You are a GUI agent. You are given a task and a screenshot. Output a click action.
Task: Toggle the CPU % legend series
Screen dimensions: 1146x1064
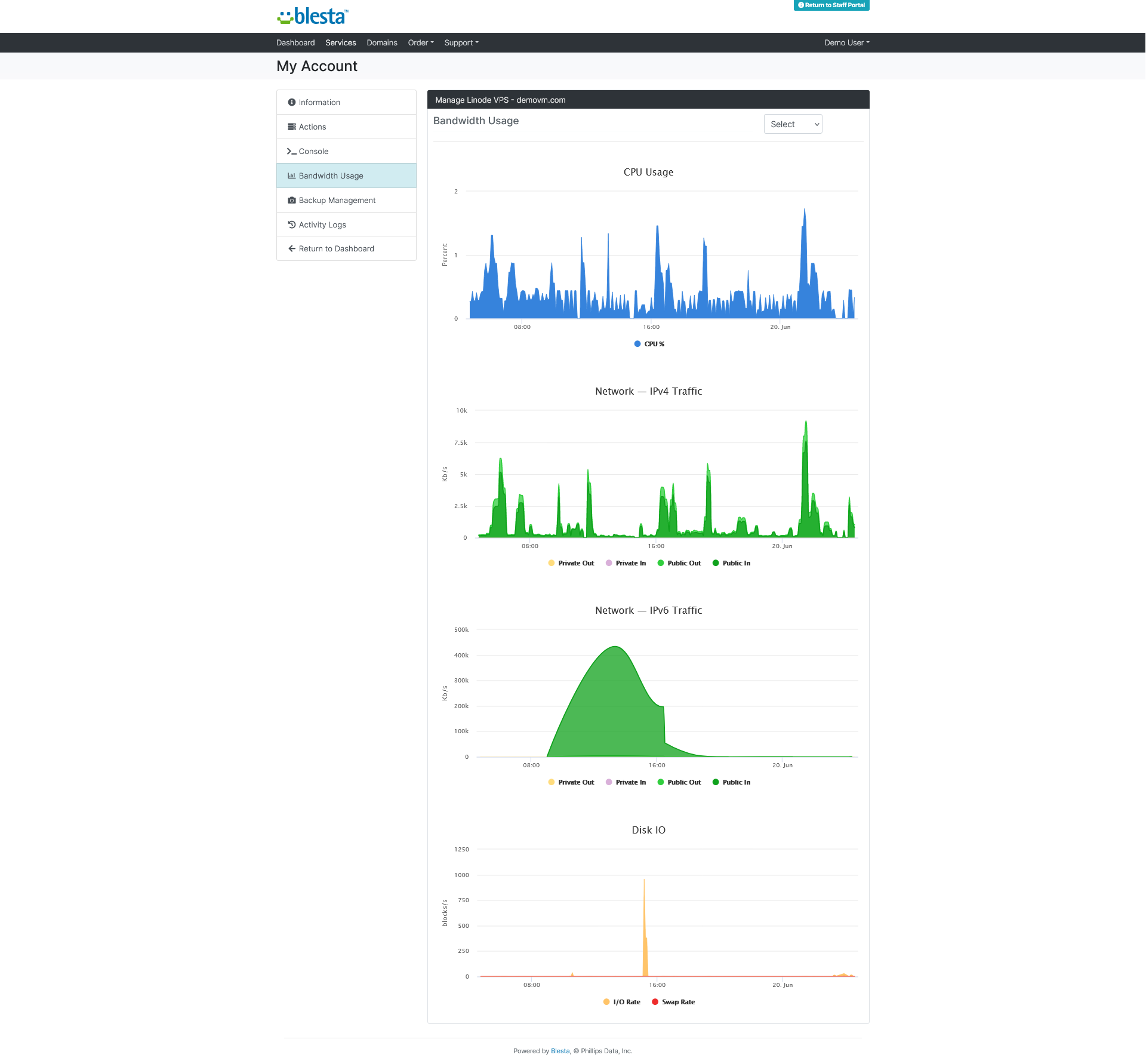pos(649,344)
